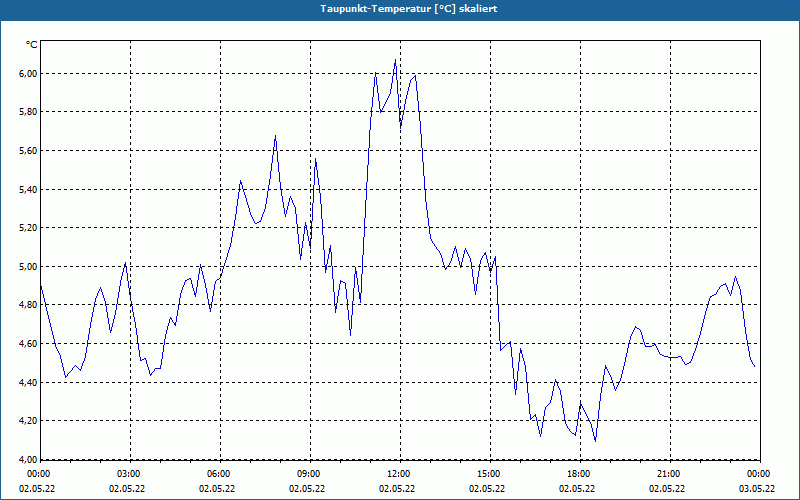Click the 4,40 y-axis label
This screenshot has width=800, height=500.
[x=28, y=382]
